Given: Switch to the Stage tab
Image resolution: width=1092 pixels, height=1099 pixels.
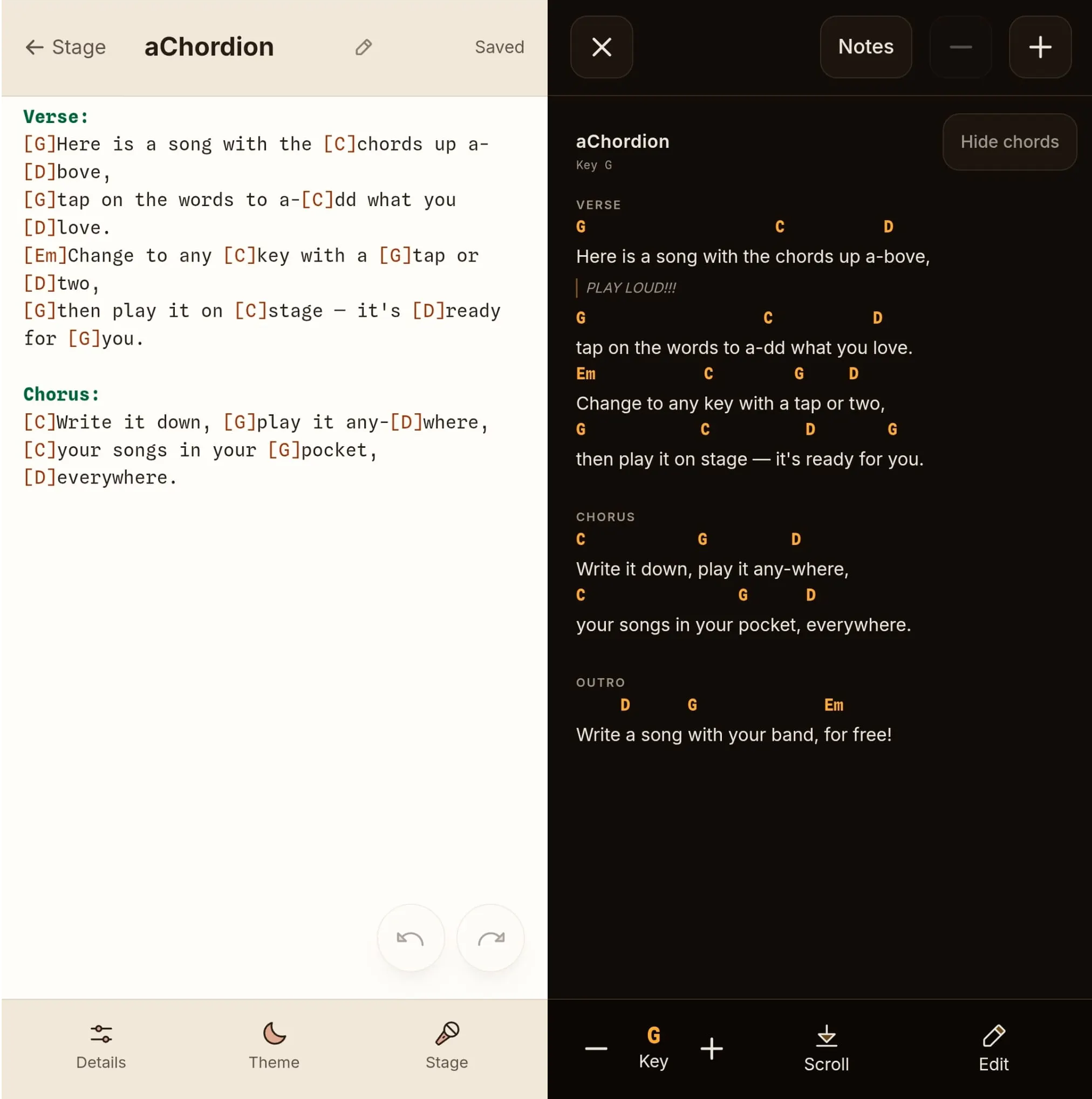Looking at the screenshot, I should (x=447, y=1047).
